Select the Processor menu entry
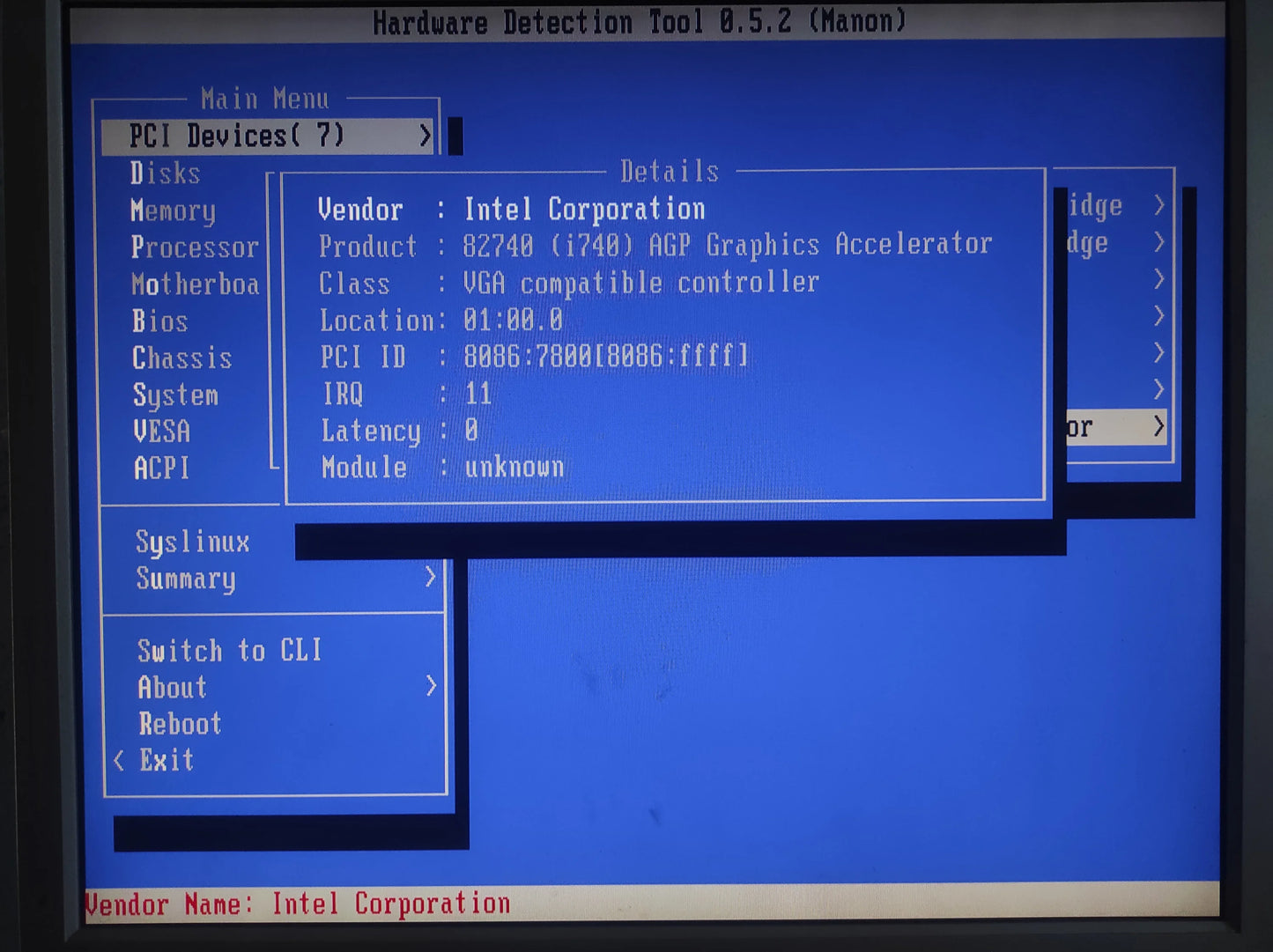This screenshot has width=1273, height=952. coord(195,247)
